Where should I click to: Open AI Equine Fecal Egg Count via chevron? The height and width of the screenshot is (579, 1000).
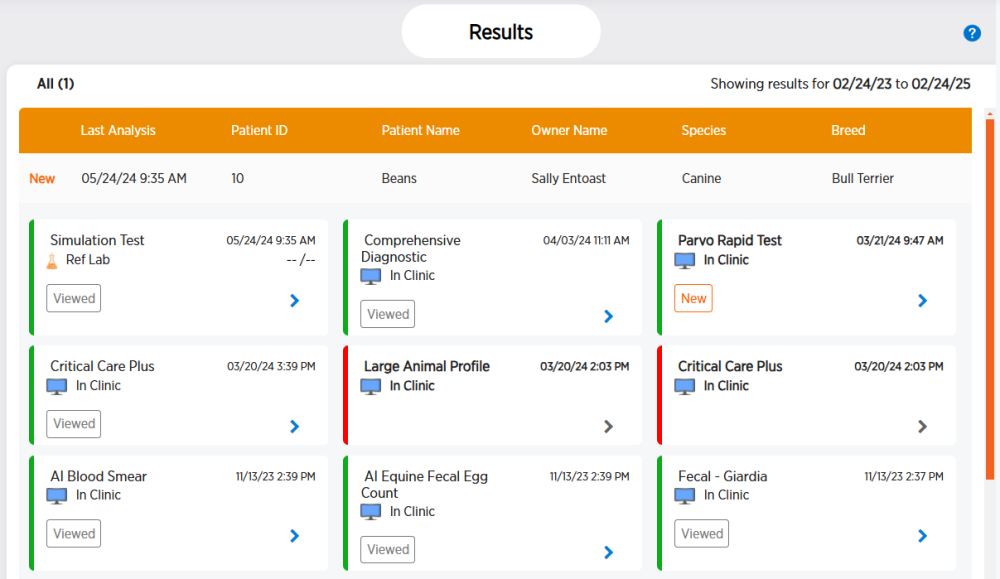(x=608, y=552)
